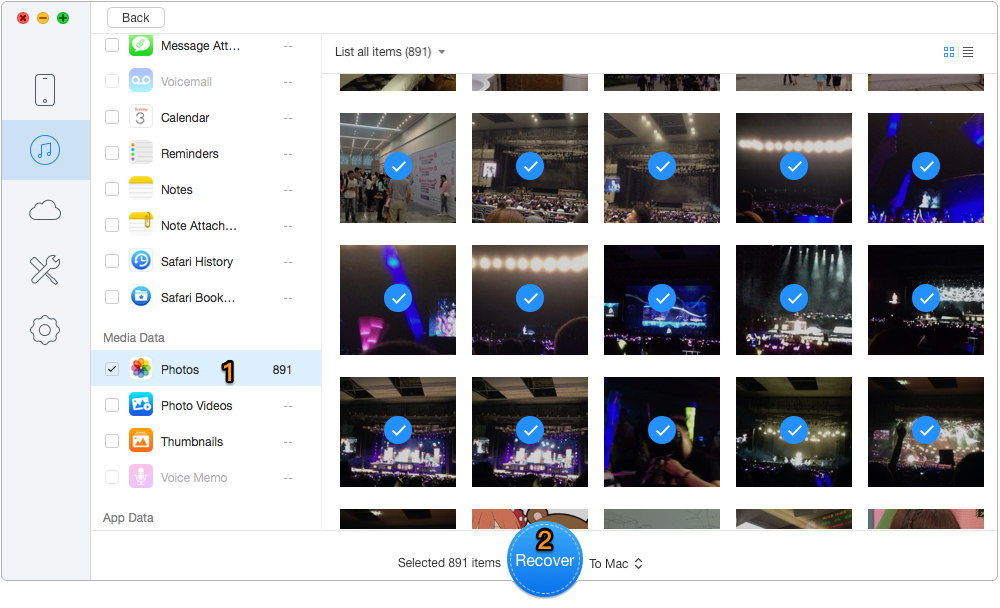Check the Notes checkbox

(112, 189)
